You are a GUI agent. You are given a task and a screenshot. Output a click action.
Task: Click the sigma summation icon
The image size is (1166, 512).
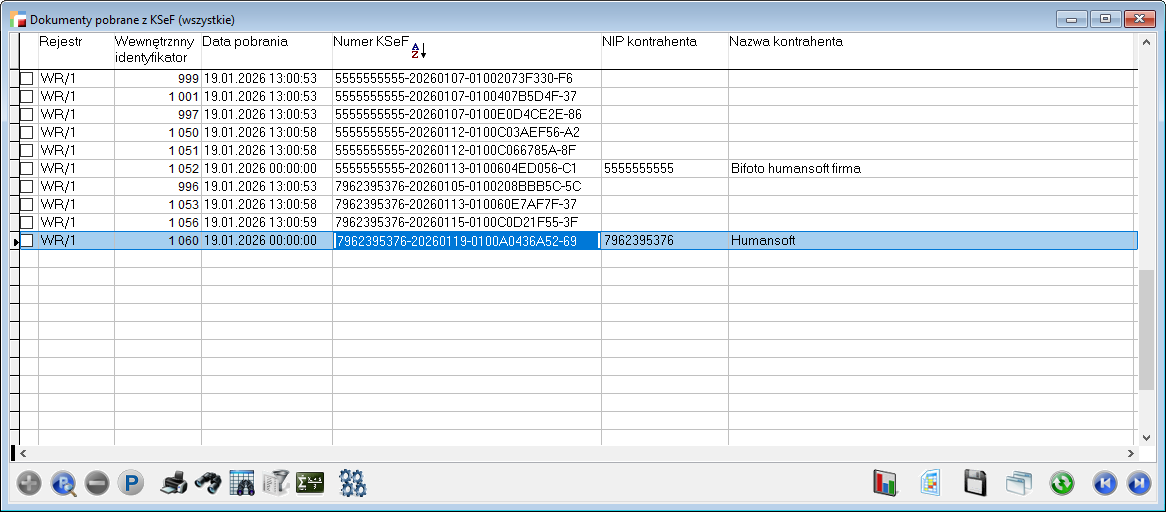pyautogui.click(x=311, y=483)
